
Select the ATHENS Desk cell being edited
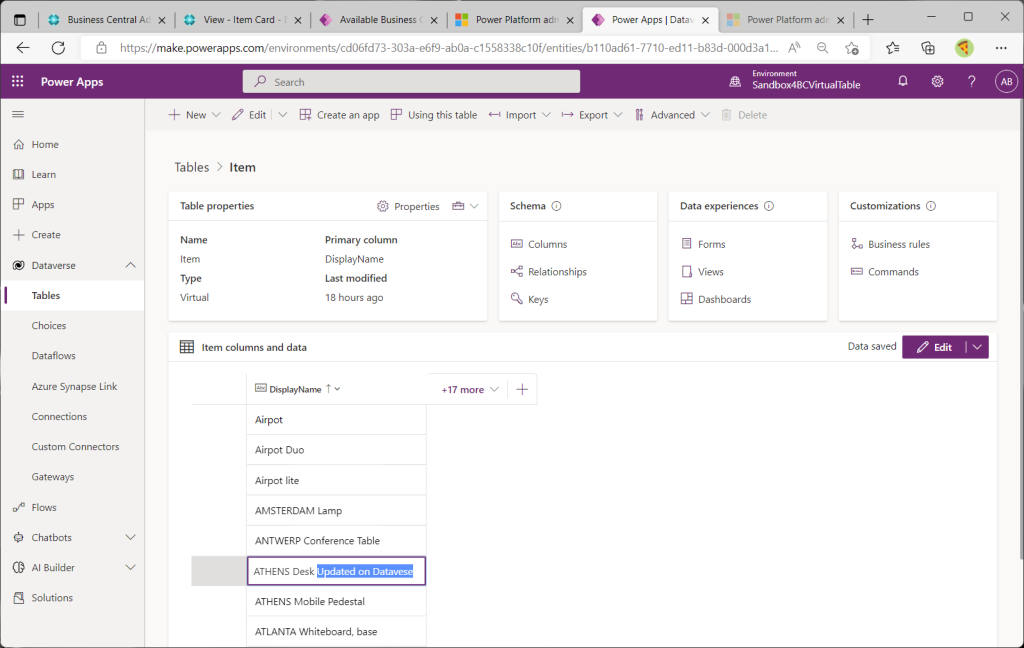[x=336, y=571]
